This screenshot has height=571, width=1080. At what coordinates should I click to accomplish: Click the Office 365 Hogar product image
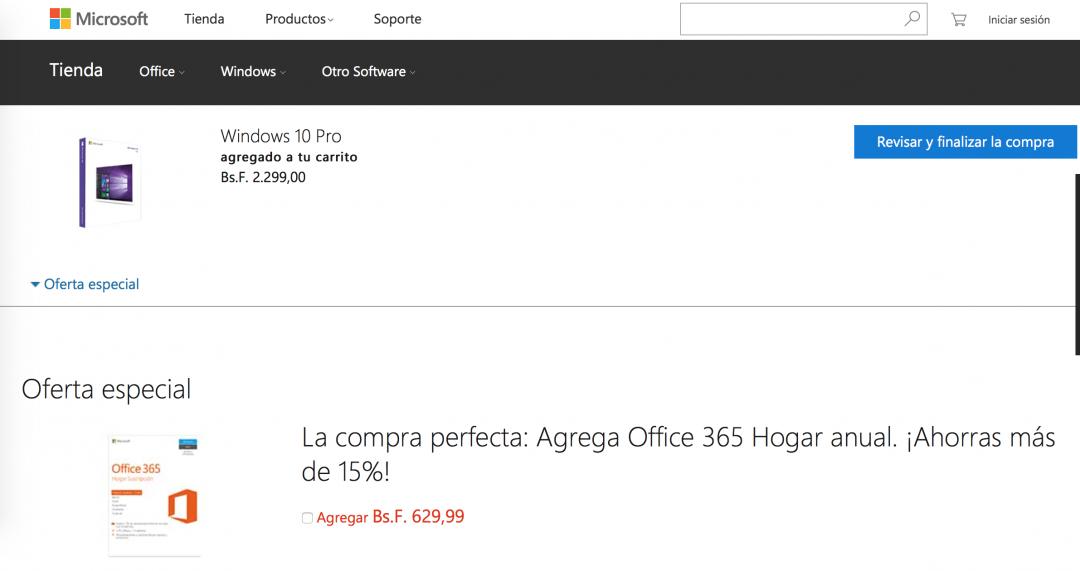(x=154, y=494)
